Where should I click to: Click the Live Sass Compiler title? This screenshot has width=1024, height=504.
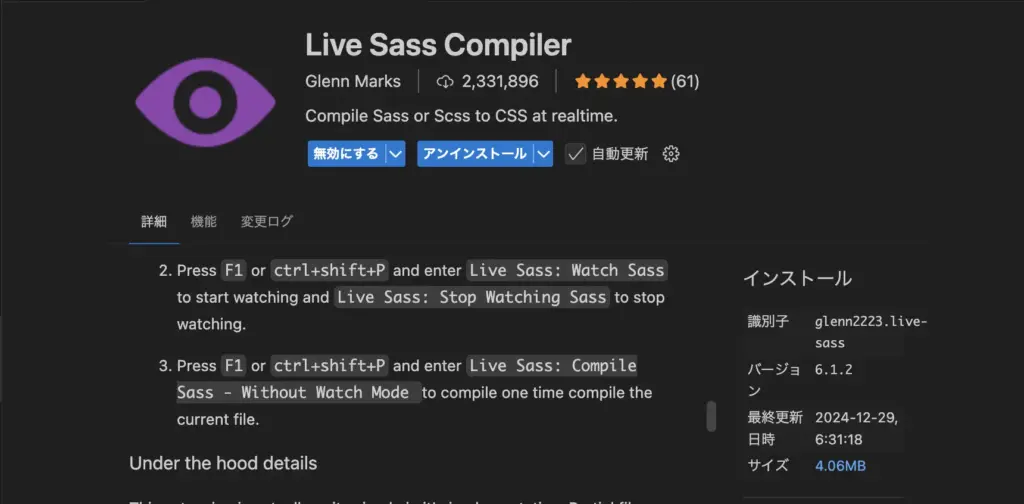(x=438, y=45)
